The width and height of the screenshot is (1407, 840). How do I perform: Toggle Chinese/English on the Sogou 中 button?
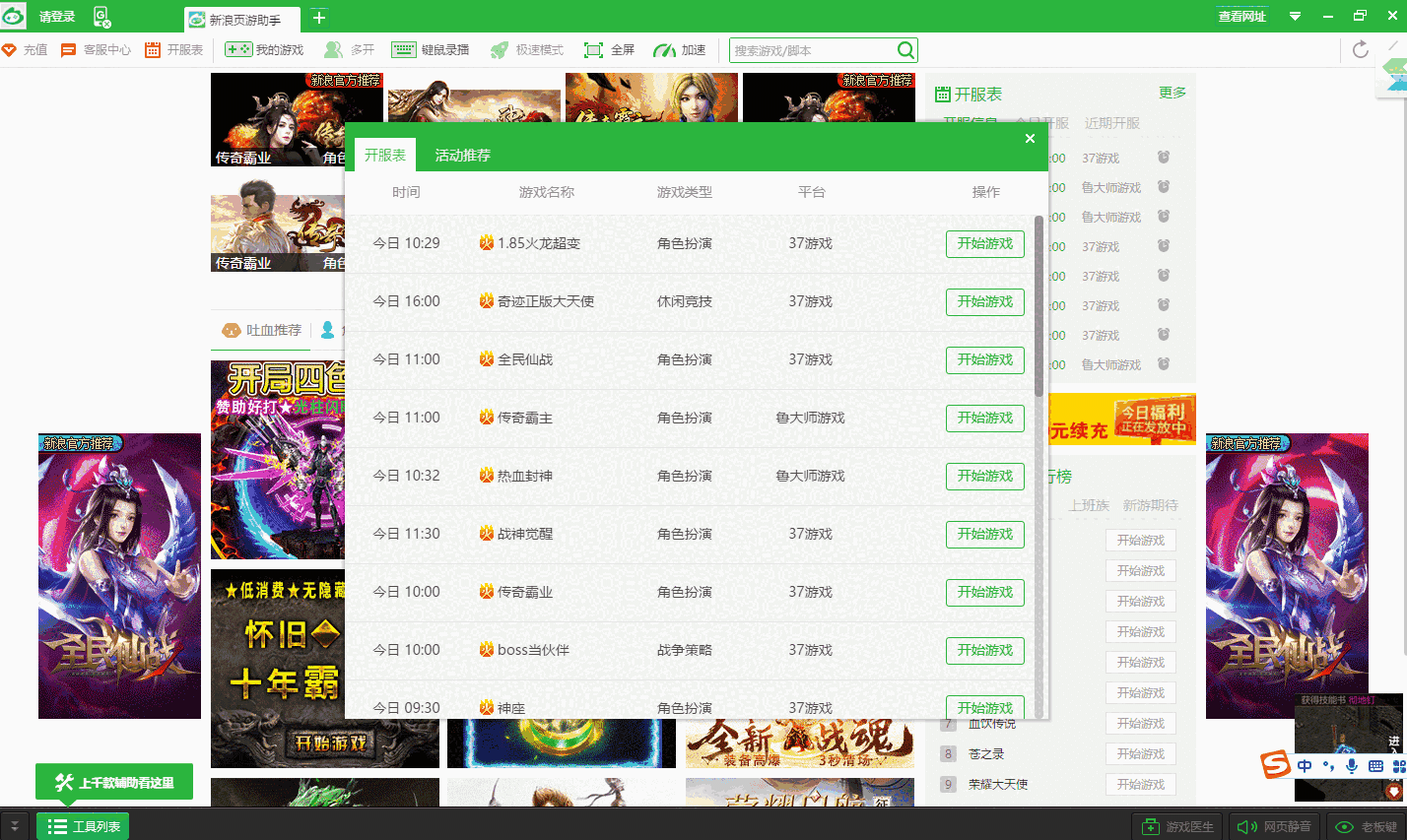point(1304,765)
